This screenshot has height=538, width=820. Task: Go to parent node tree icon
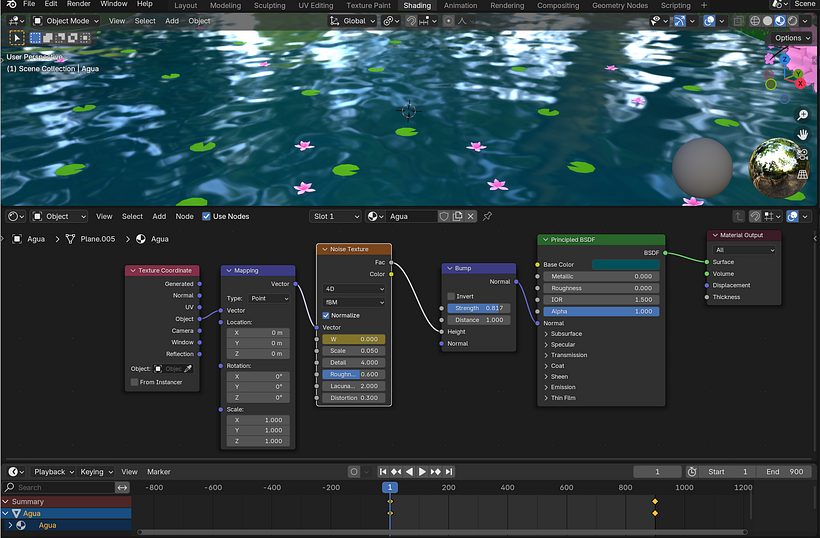(x=738, y=216)
